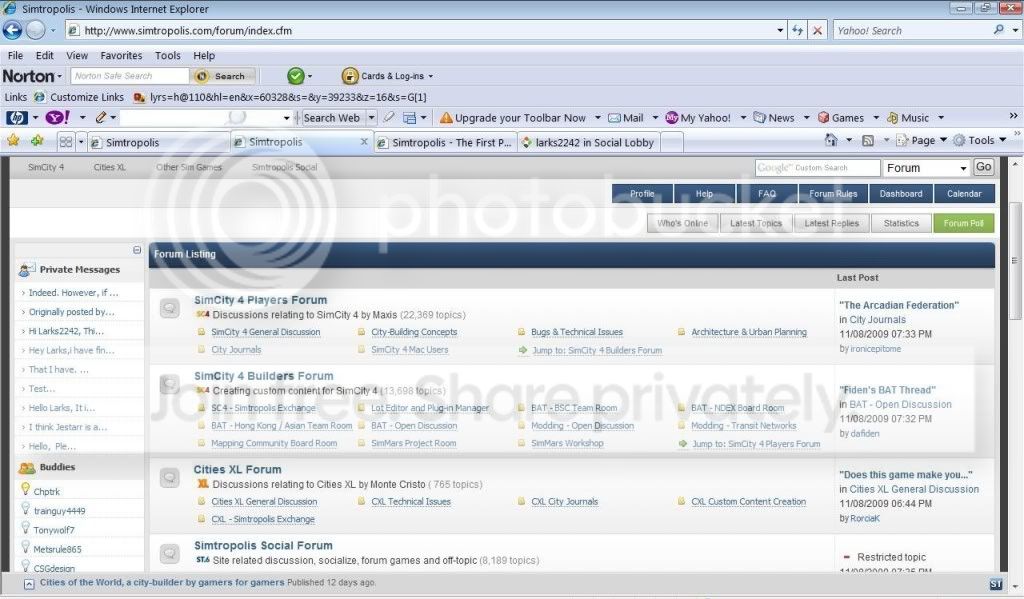Open the Cities XL Forum link
1024x599 pixels.
(x=237, y=469)
